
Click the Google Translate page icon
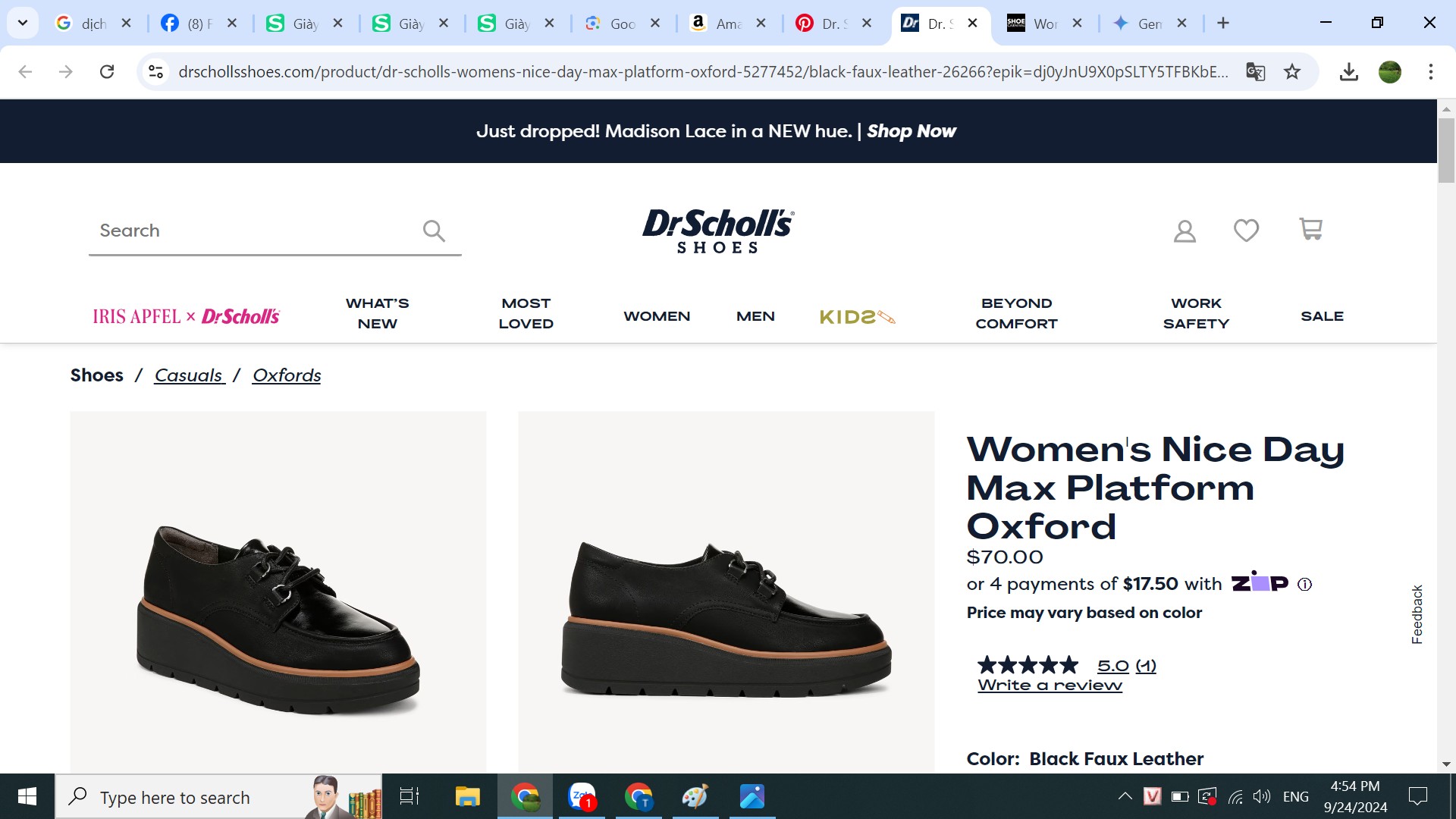click(1255, 72)
